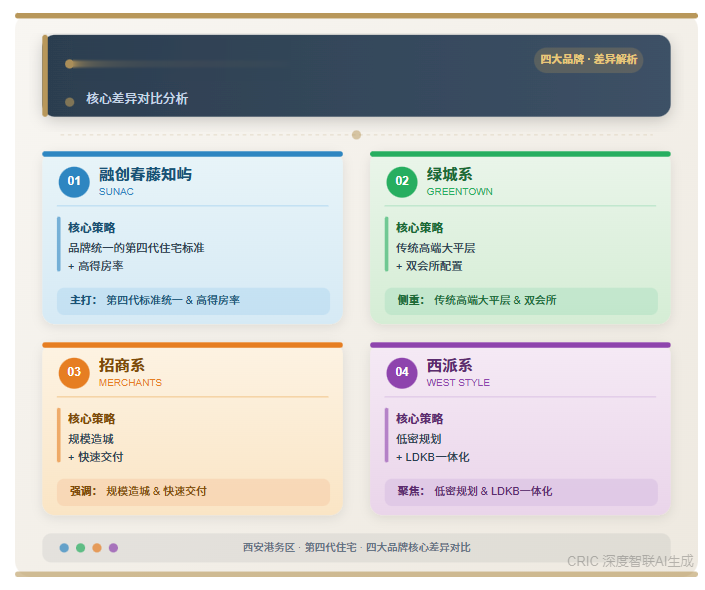Select the 西安港务区 footer caption

pos(357,548)
